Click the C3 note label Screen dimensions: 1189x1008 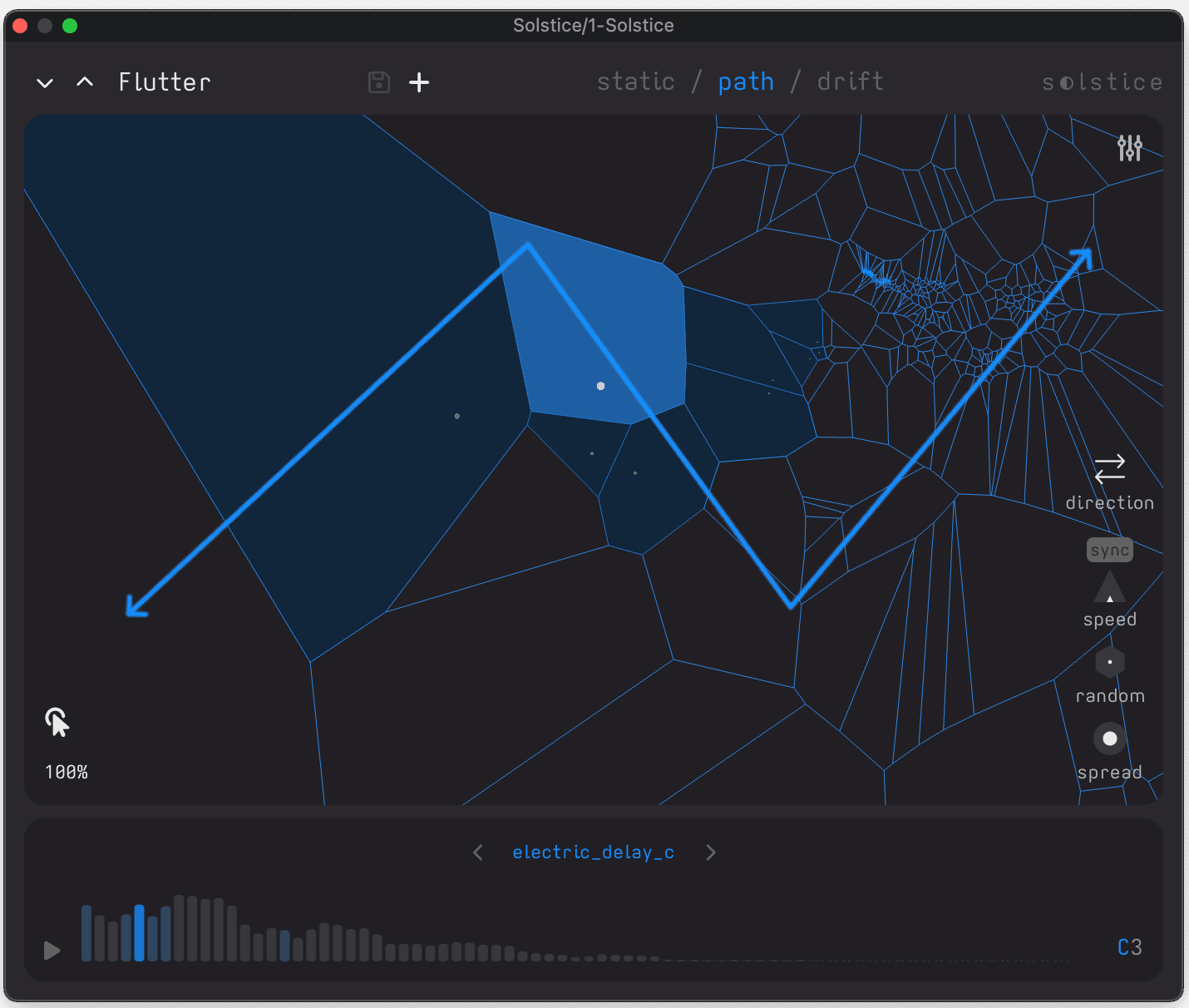pos(1129,946)
